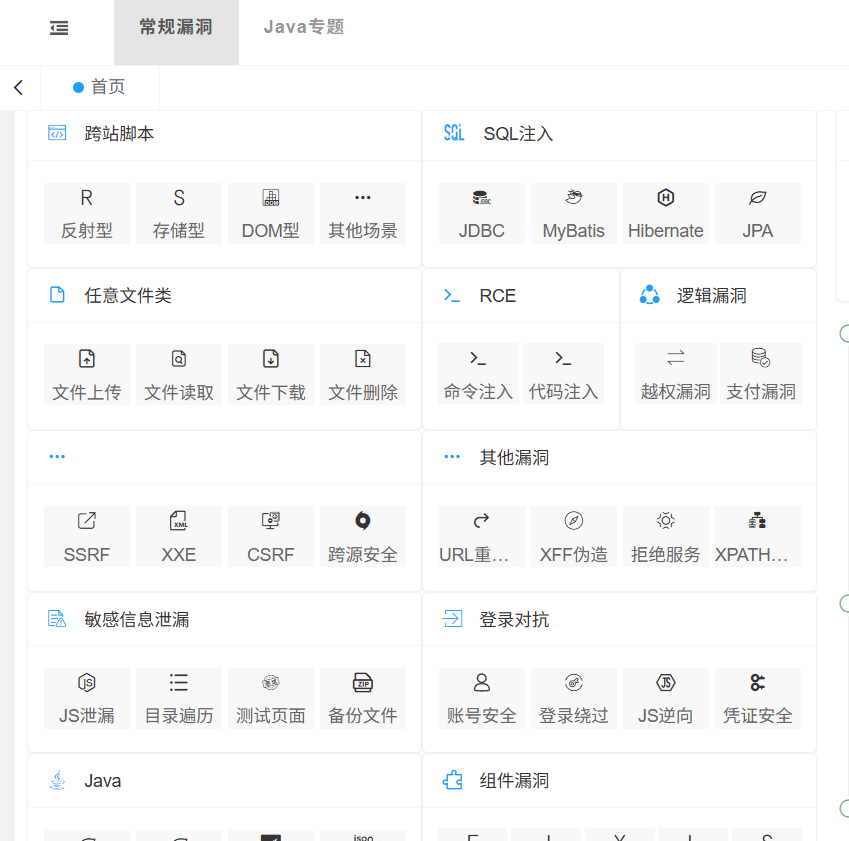Open the 命令注入 RCE item
The height and width of the screenshot is (841, 849).
478,374
